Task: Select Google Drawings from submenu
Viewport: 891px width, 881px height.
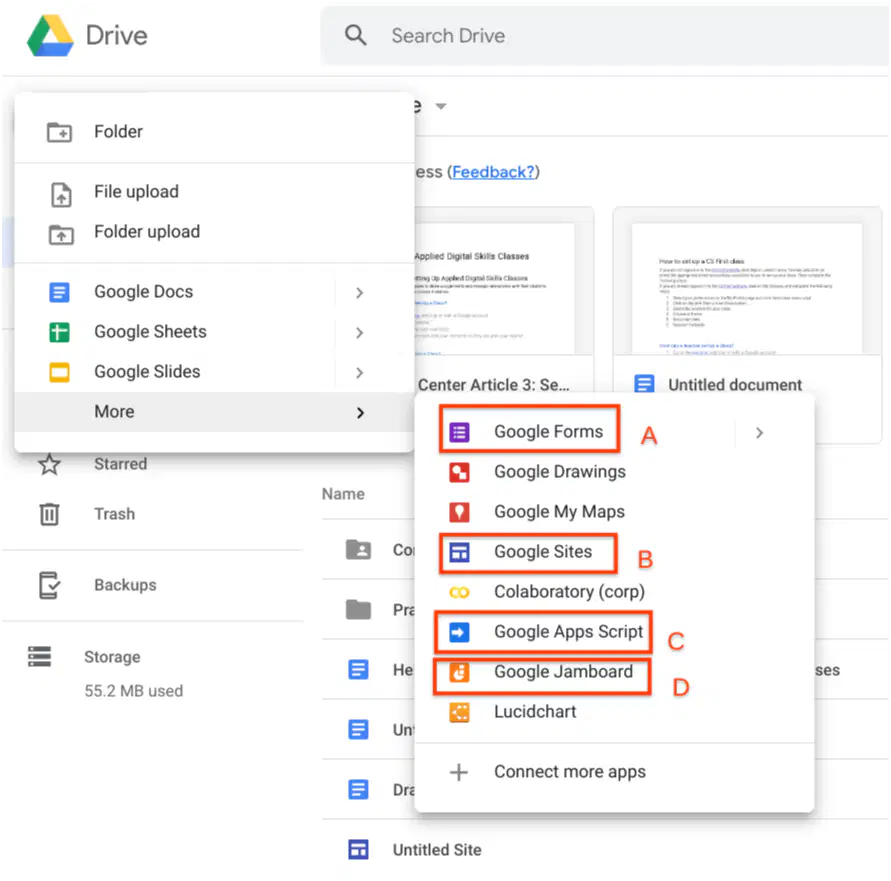Action: pos(615,472)
